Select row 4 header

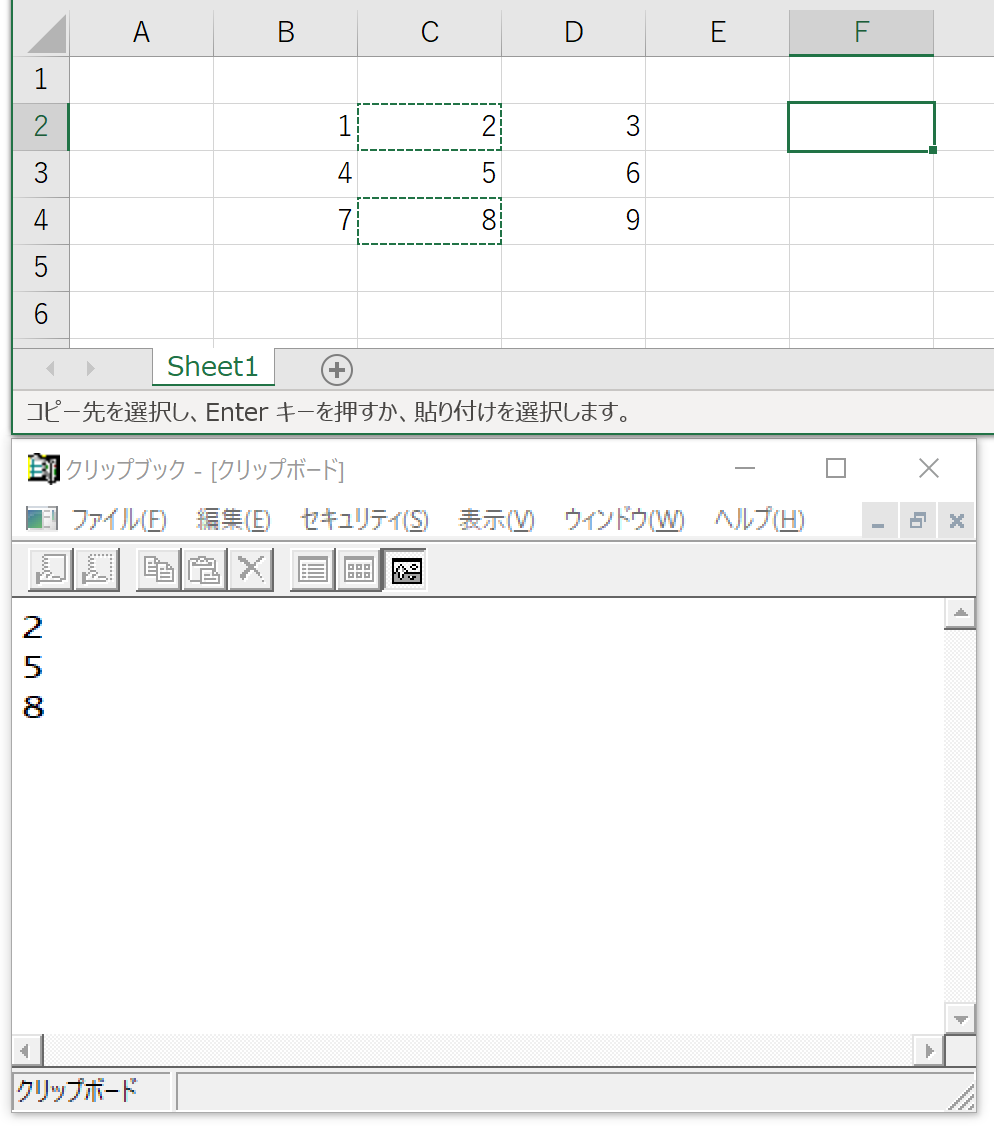click(x=41, y=220)
